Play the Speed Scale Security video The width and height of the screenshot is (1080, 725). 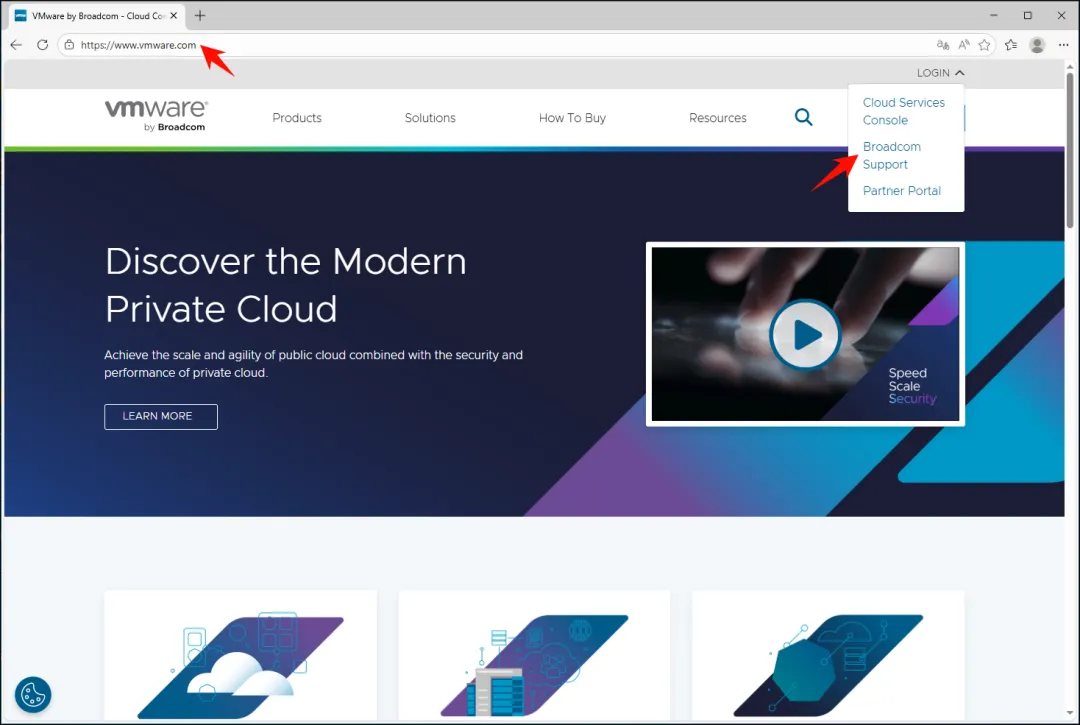(805, 335)
